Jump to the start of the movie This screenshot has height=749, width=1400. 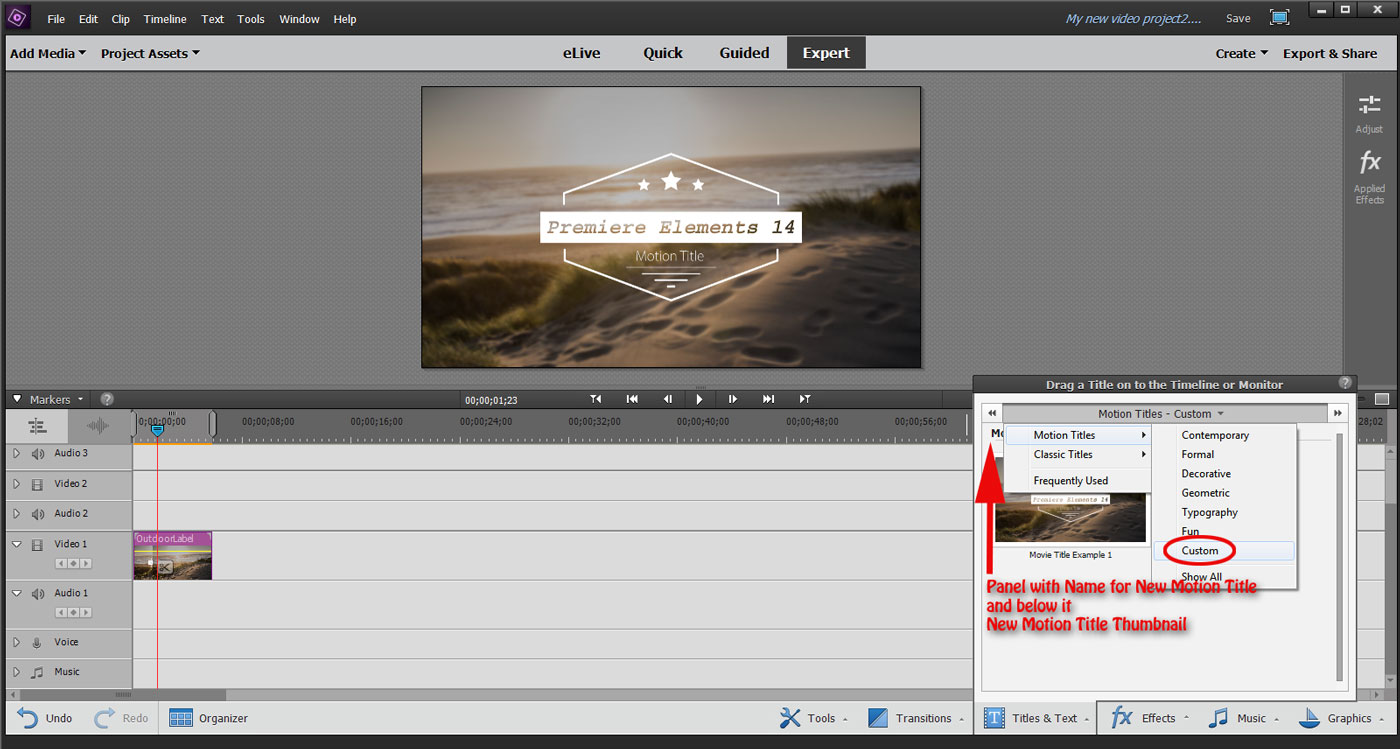[x=632, y=399]
